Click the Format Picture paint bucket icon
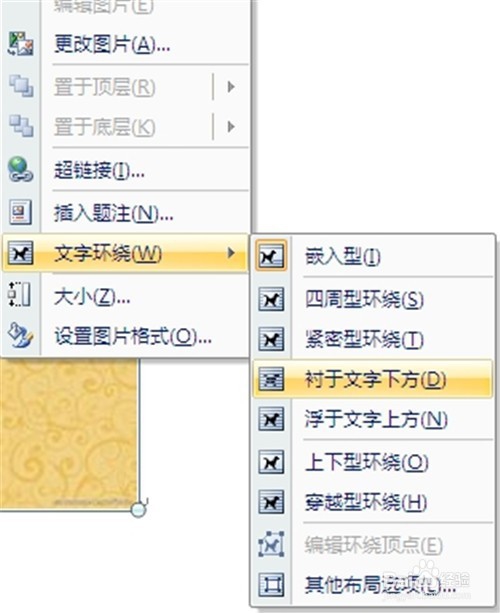 tap(20, 335)
